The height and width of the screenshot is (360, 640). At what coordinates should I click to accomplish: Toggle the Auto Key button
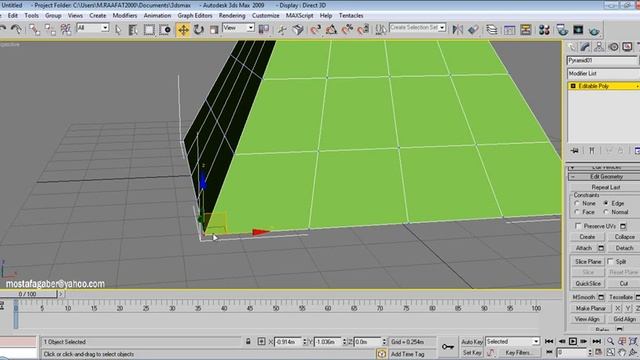pyautogui.click(x=472, y=342)
